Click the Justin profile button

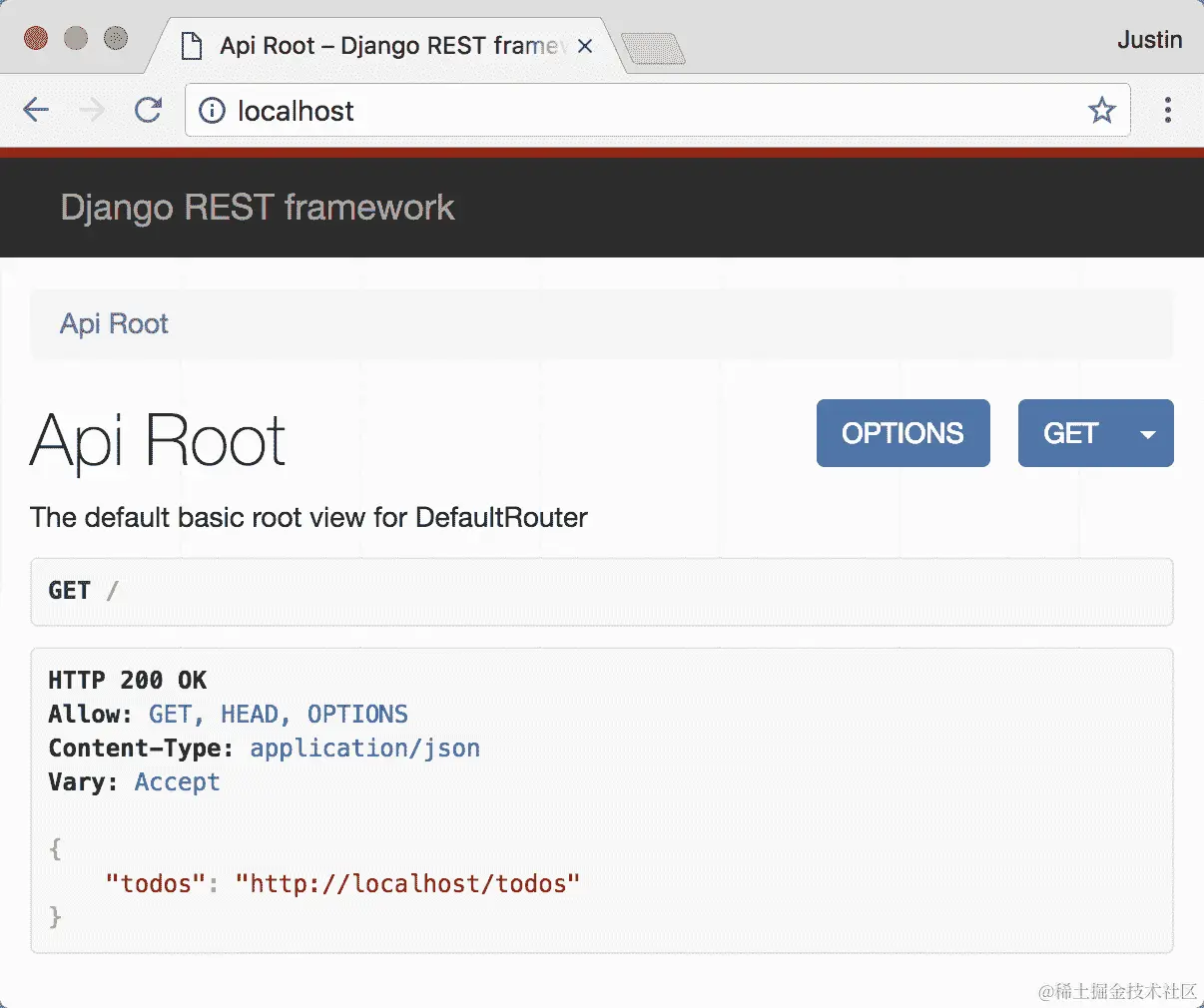pyautogui.click(x=1150, y=40)
